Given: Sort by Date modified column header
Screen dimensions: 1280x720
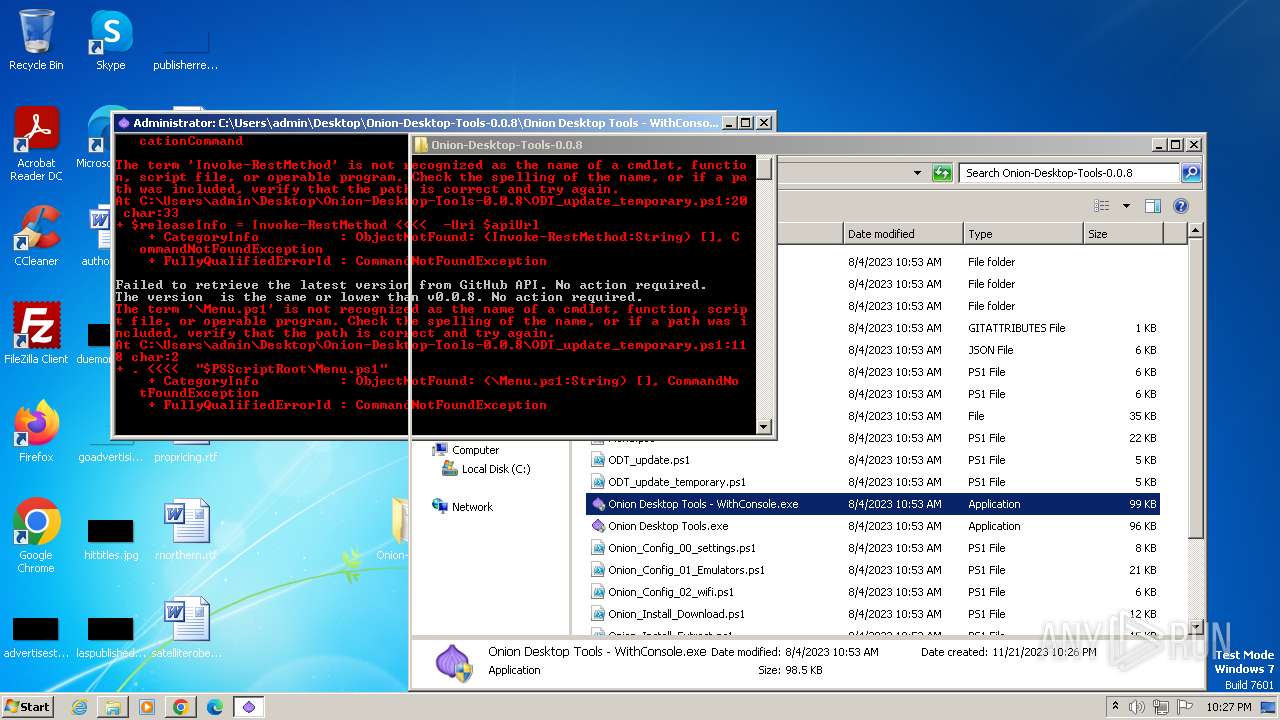Looking at the screenshot, I should pos(902,234).
